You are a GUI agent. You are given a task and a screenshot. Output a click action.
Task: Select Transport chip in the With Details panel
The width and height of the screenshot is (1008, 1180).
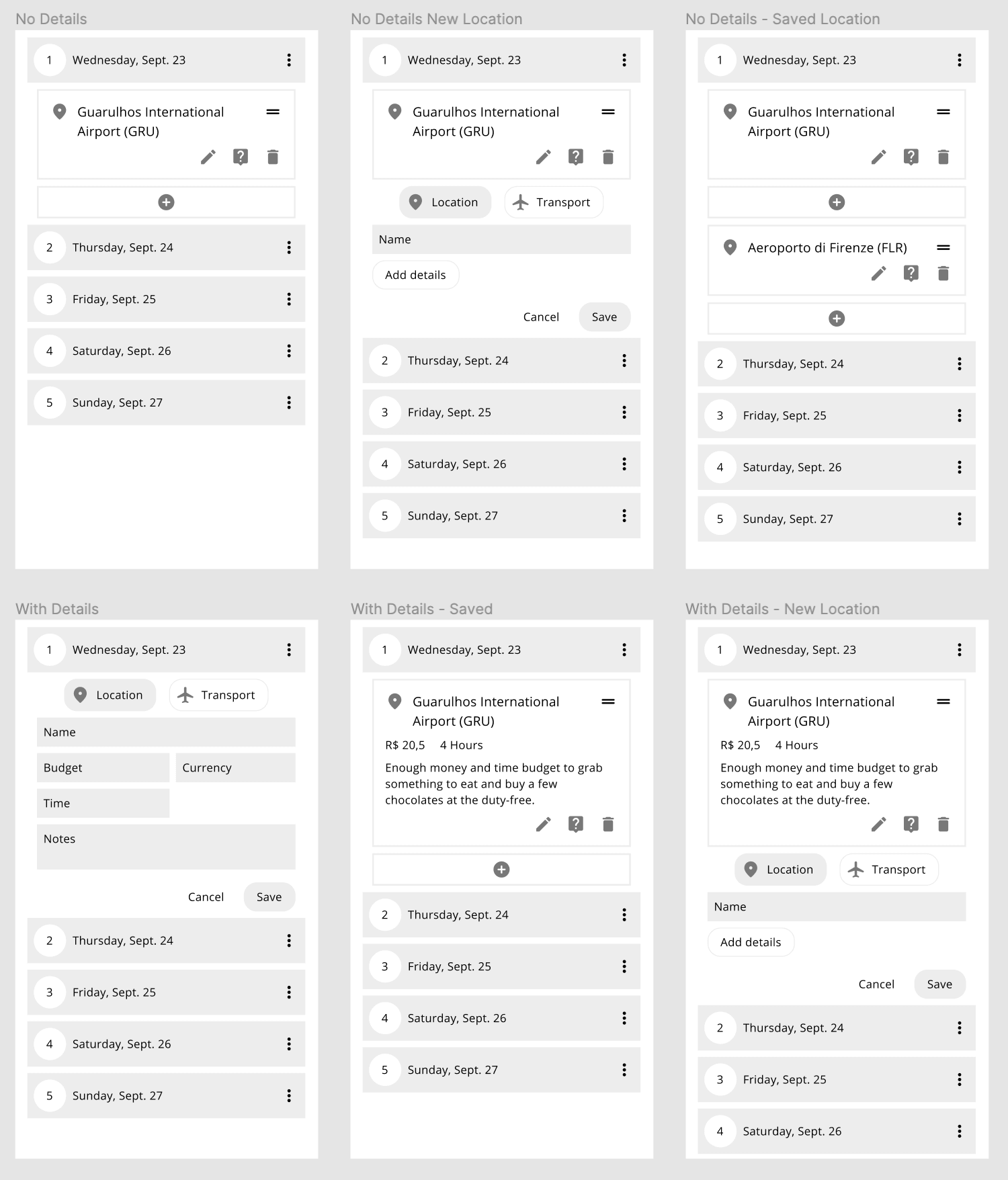click(x=218, y=695)
